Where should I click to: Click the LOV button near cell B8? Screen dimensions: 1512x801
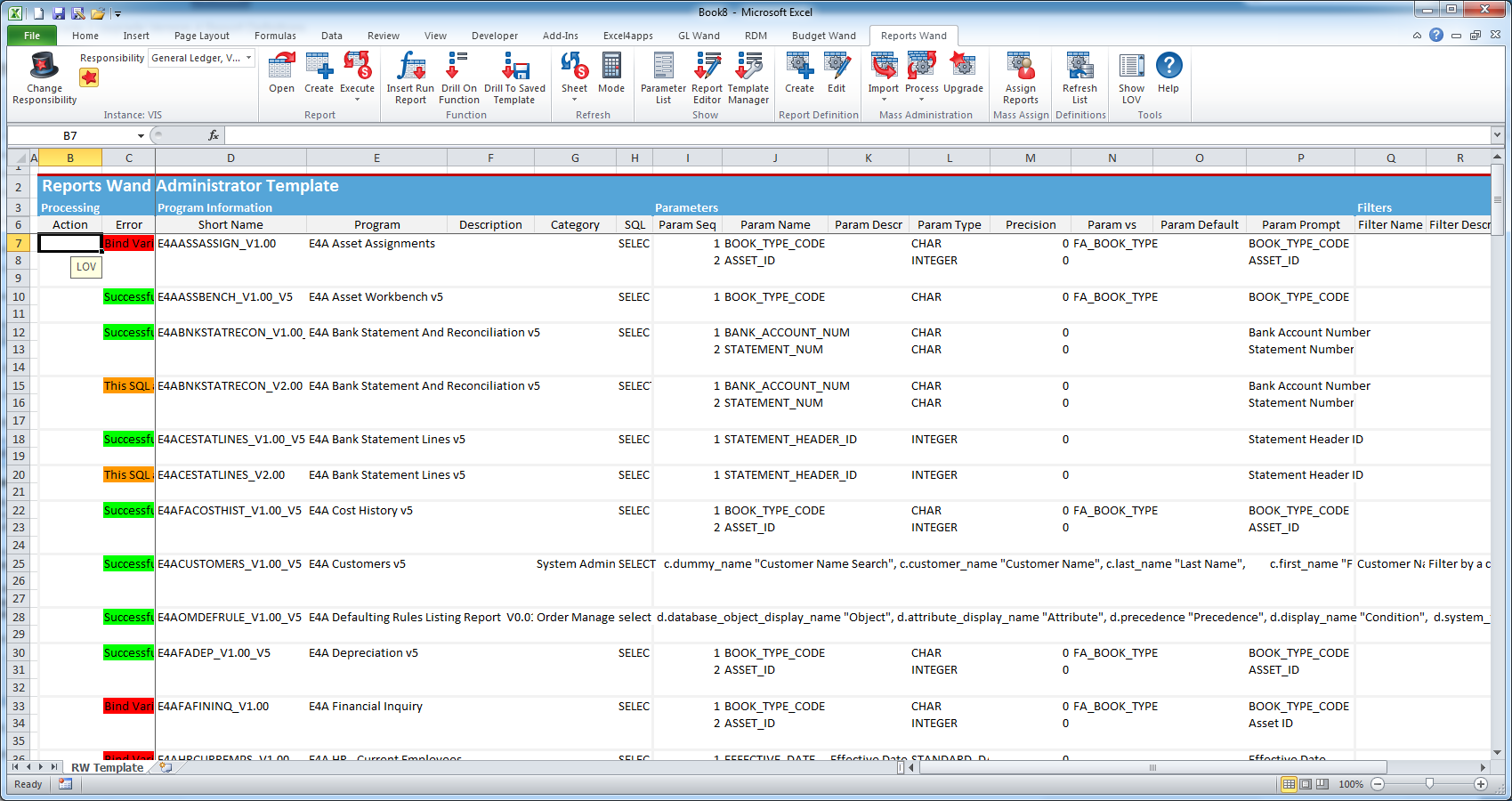(86, 266)
